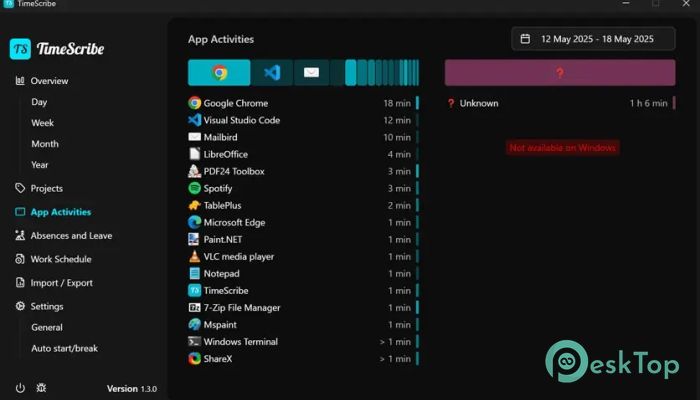The width and height of the screenshot is (700, 400).
Task: Click the Windows Terminal icon
Action: pyautogui.click(x=194, y=342)
